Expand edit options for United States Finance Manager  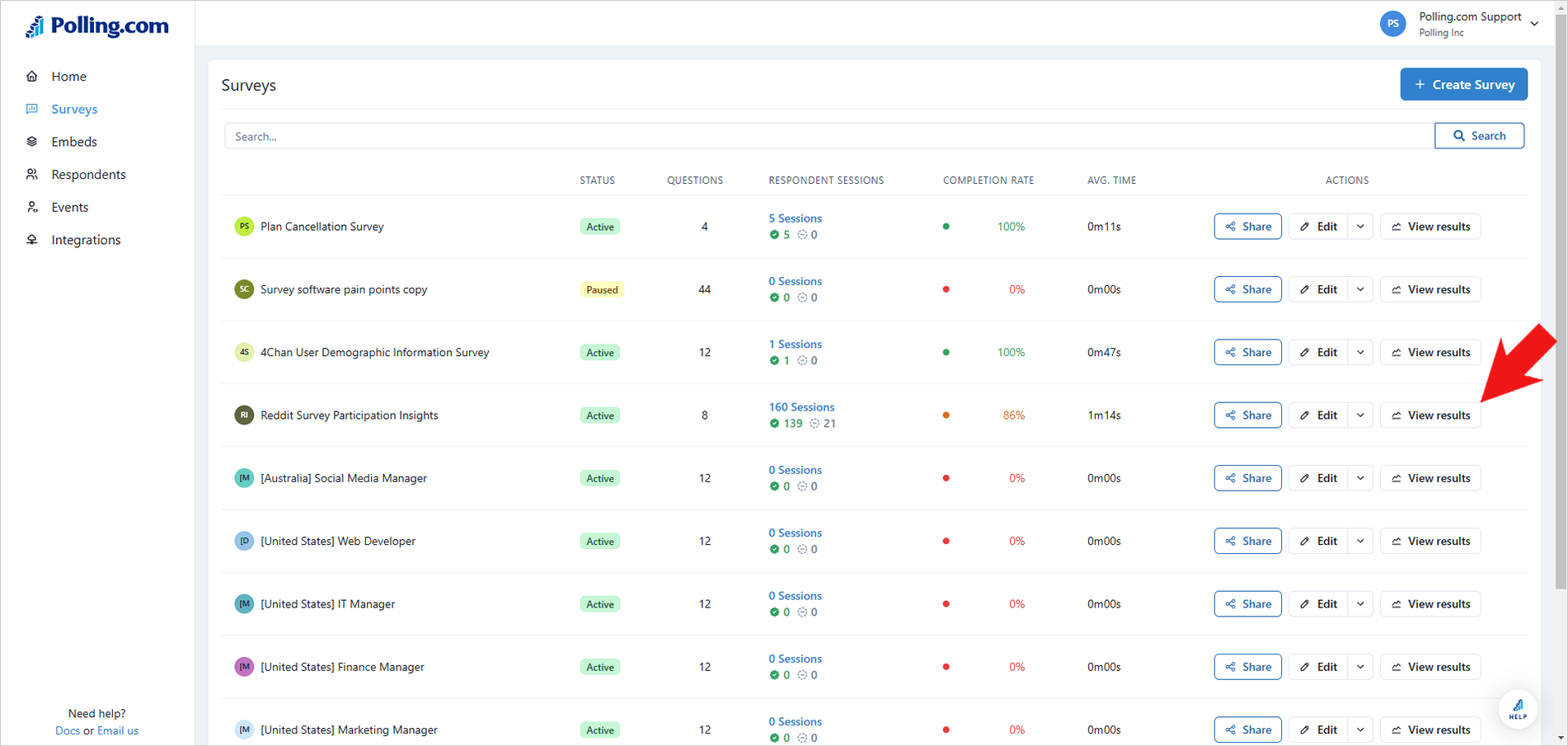tap(1360, 667)
